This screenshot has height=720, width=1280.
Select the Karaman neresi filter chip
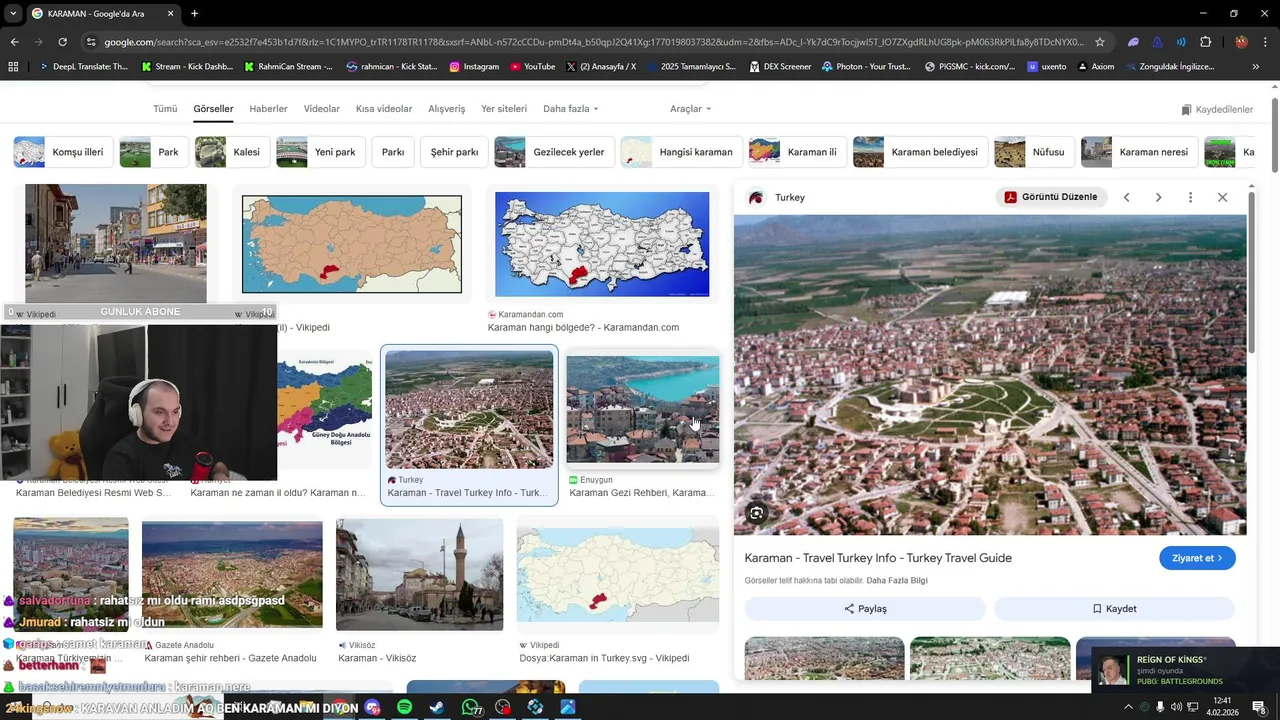[1139, 152]
